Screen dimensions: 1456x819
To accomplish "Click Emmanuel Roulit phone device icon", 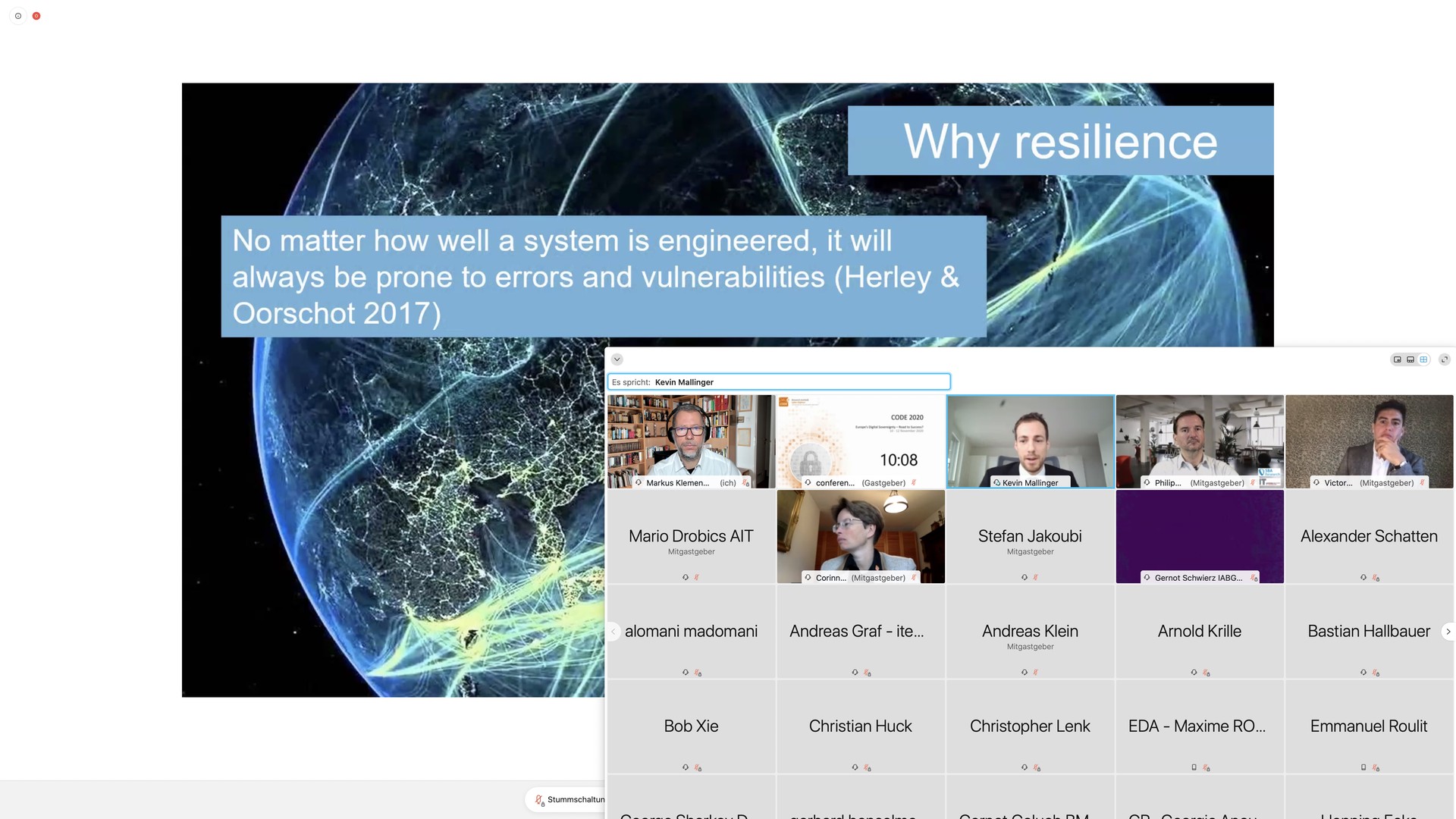I will (1363, 767).
